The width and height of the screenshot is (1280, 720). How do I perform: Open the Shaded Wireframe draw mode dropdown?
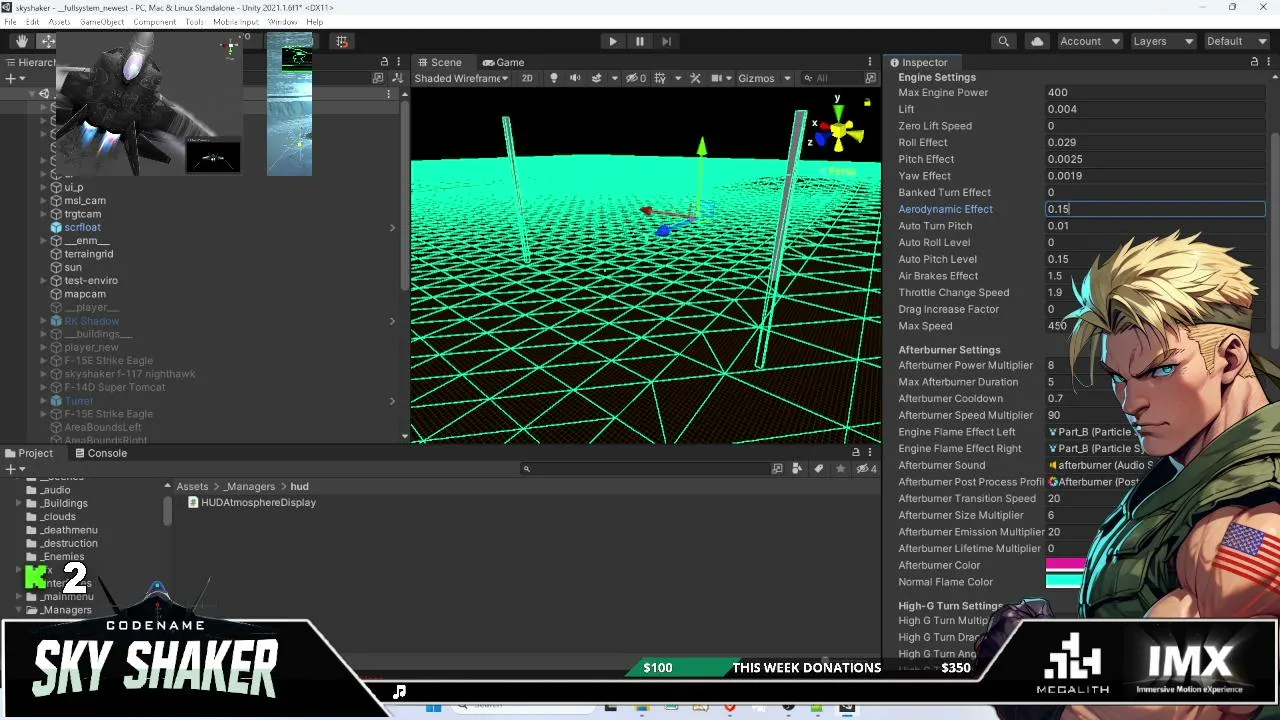pos(461,78)
